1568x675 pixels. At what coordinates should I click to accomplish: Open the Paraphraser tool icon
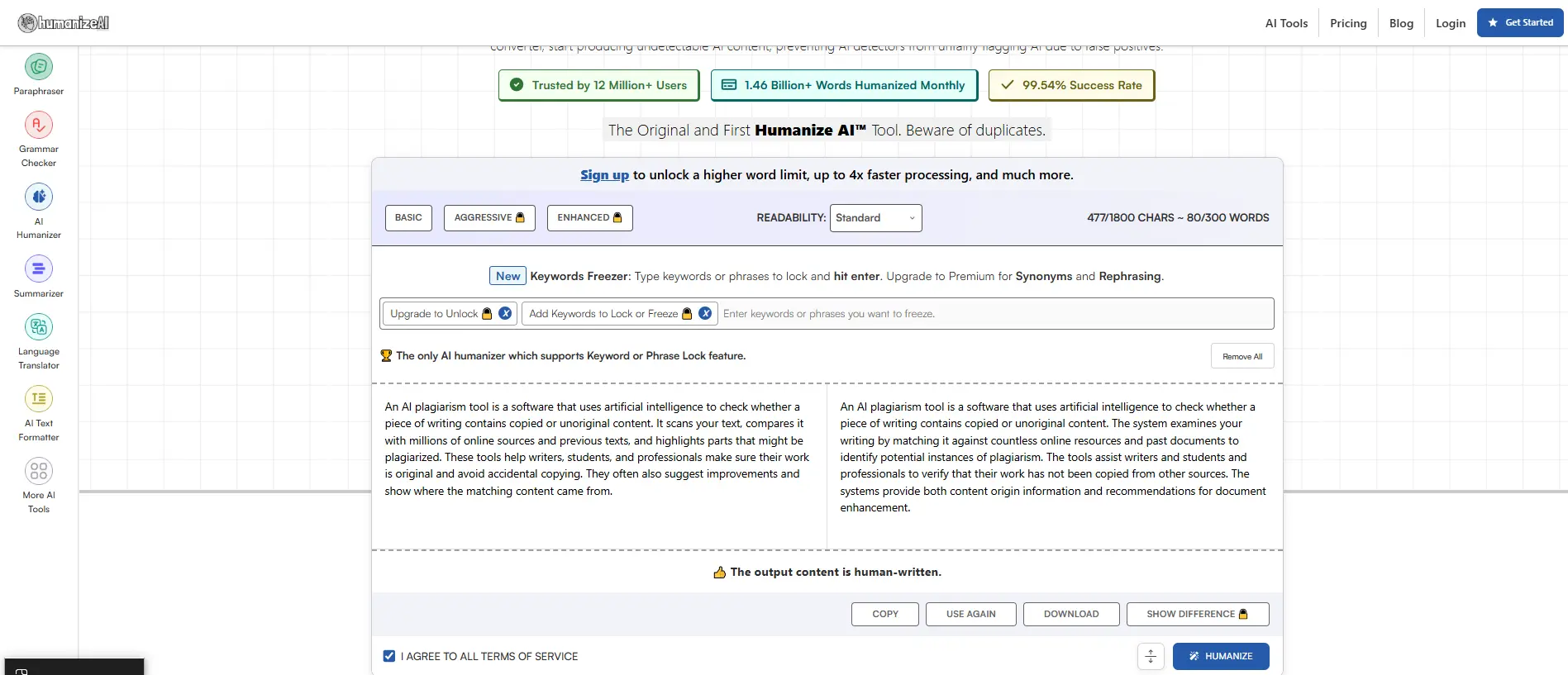(x=39, y=67)
